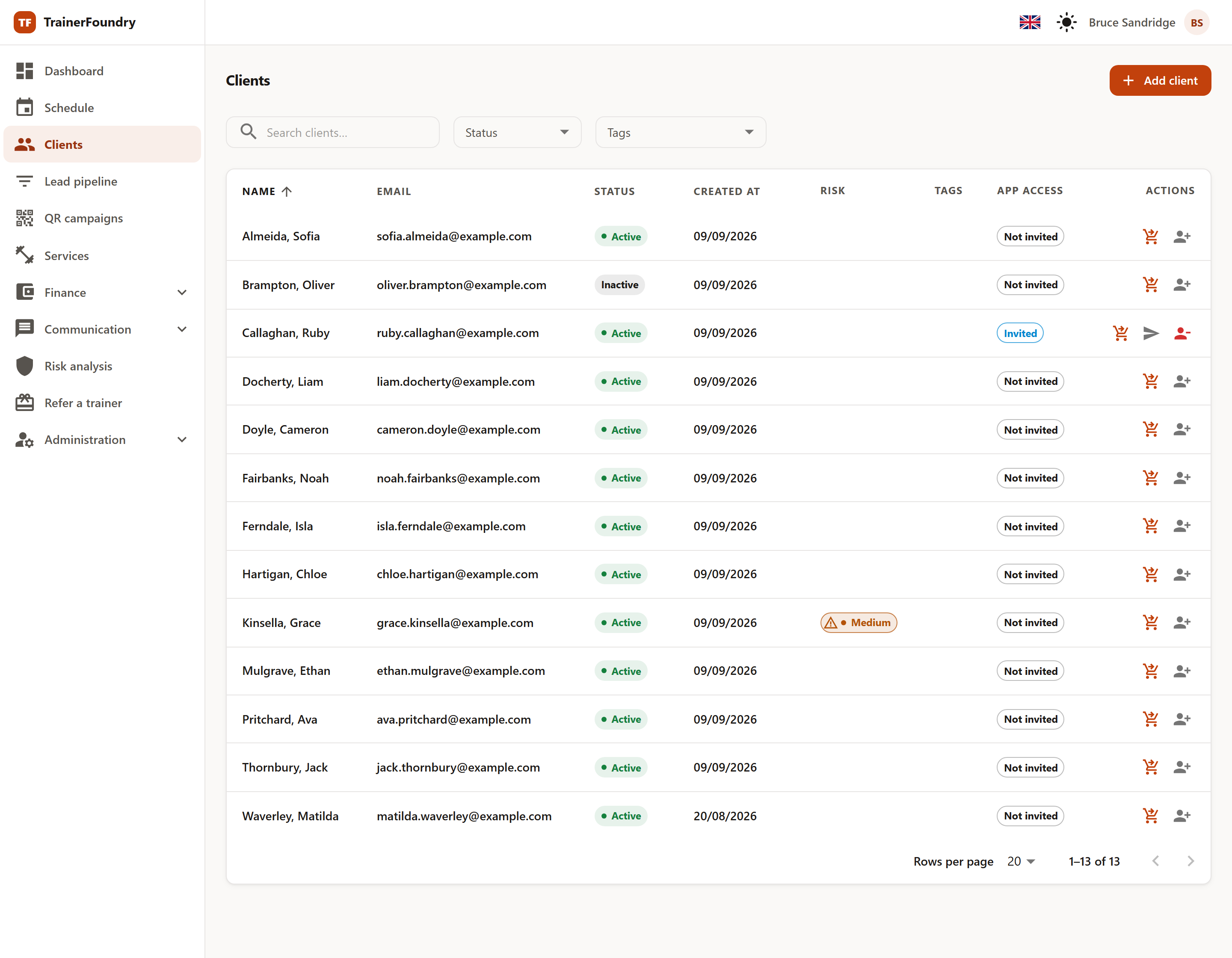Open Refer a trainer page
Viewport: 1232px width, 958px height.
coord(102,403)
